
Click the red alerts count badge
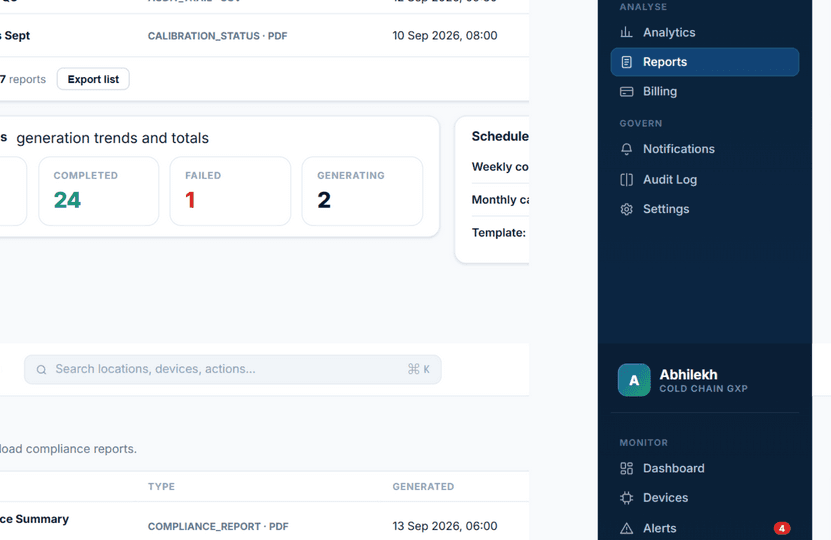tap(782, 528)
